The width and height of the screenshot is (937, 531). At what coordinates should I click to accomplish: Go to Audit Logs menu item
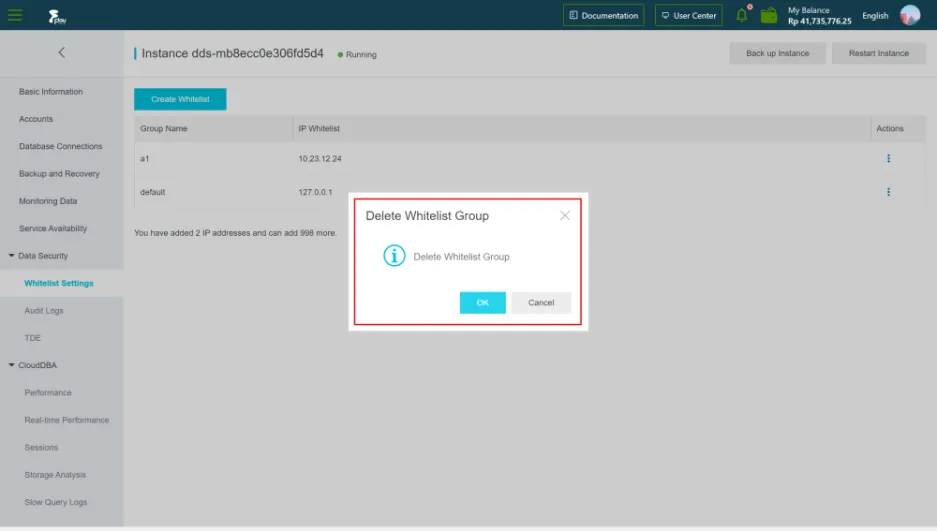pos(44,311)
